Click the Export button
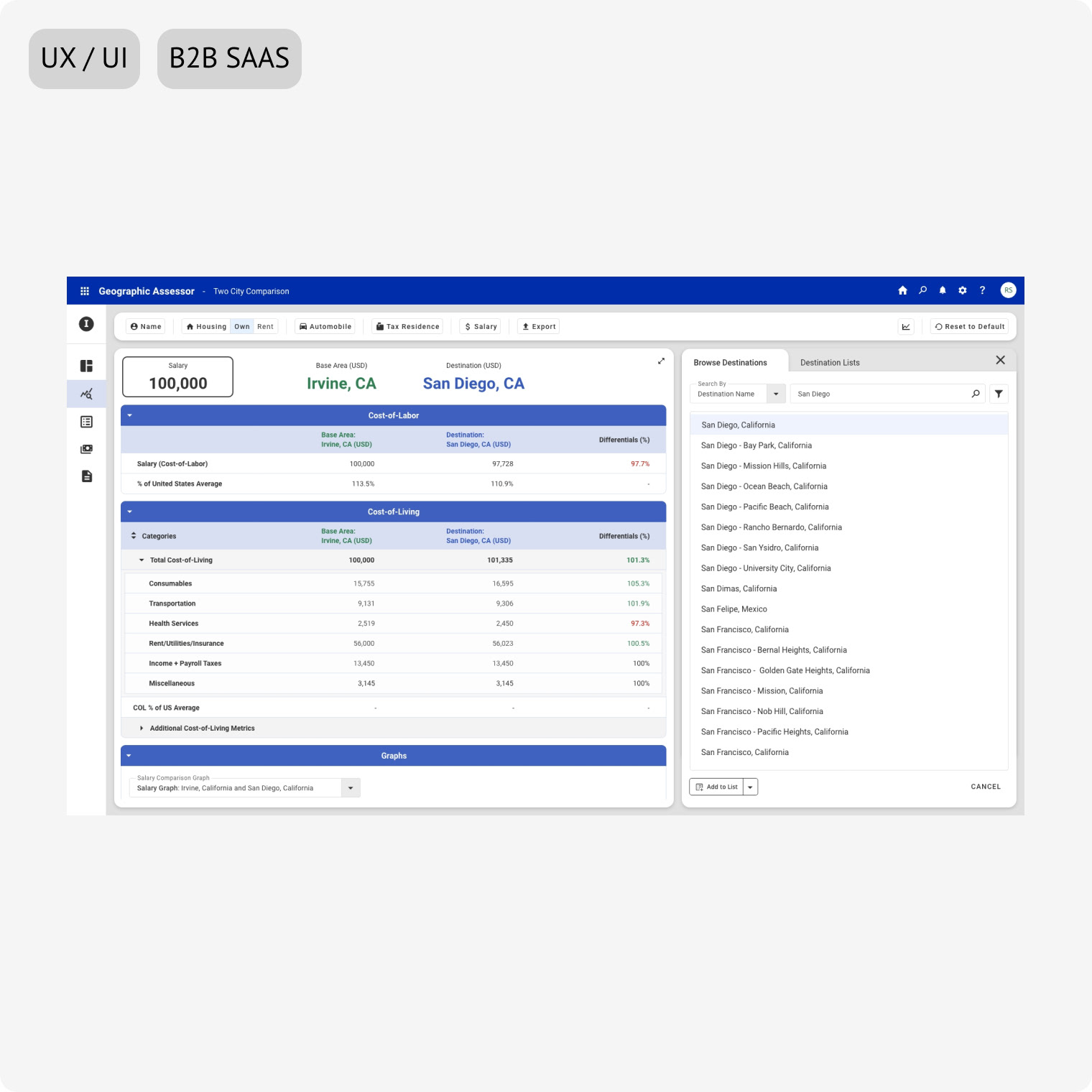The width and height of the screenshot is (1092, 1092). (539, 326)
